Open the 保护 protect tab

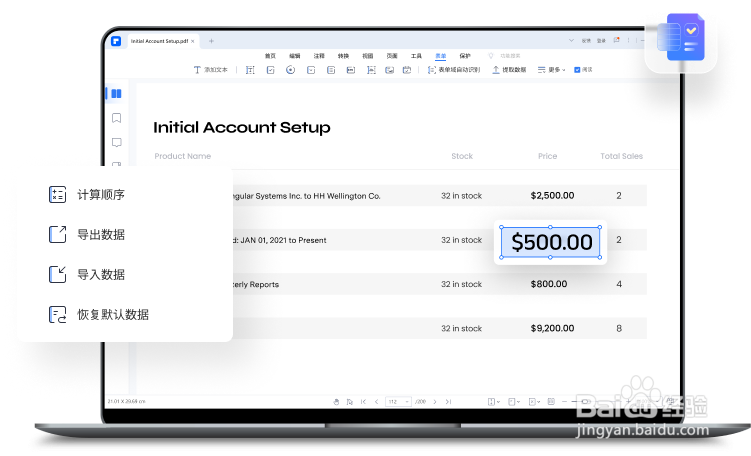tap(465, 56)
